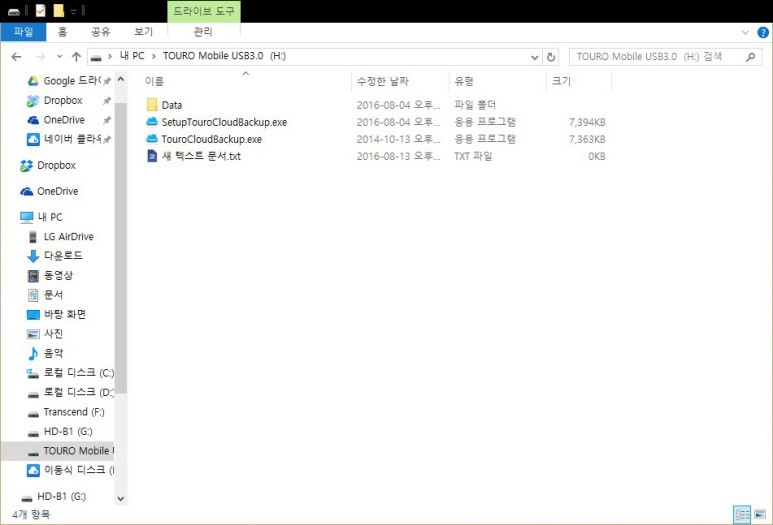Expand the address bar history dropdown
This screenshot has height=525, width=773.
pos(534,57)
